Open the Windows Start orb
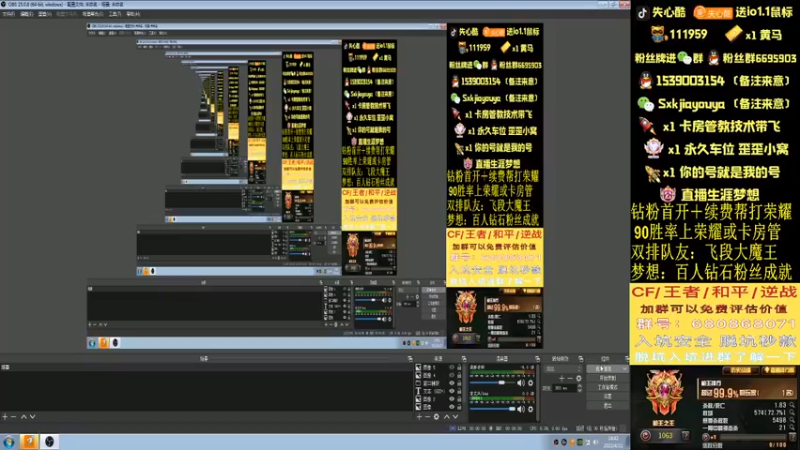 (x=9, y=442)
